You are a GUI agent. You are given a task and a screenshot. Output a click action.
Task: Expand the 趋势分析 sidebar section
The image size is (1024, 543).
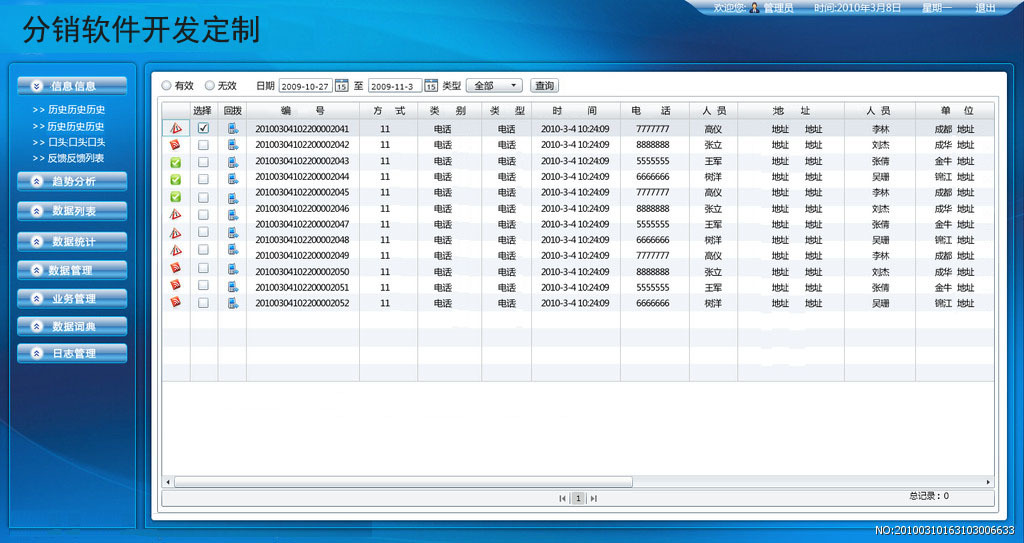(x=72, y=181)
